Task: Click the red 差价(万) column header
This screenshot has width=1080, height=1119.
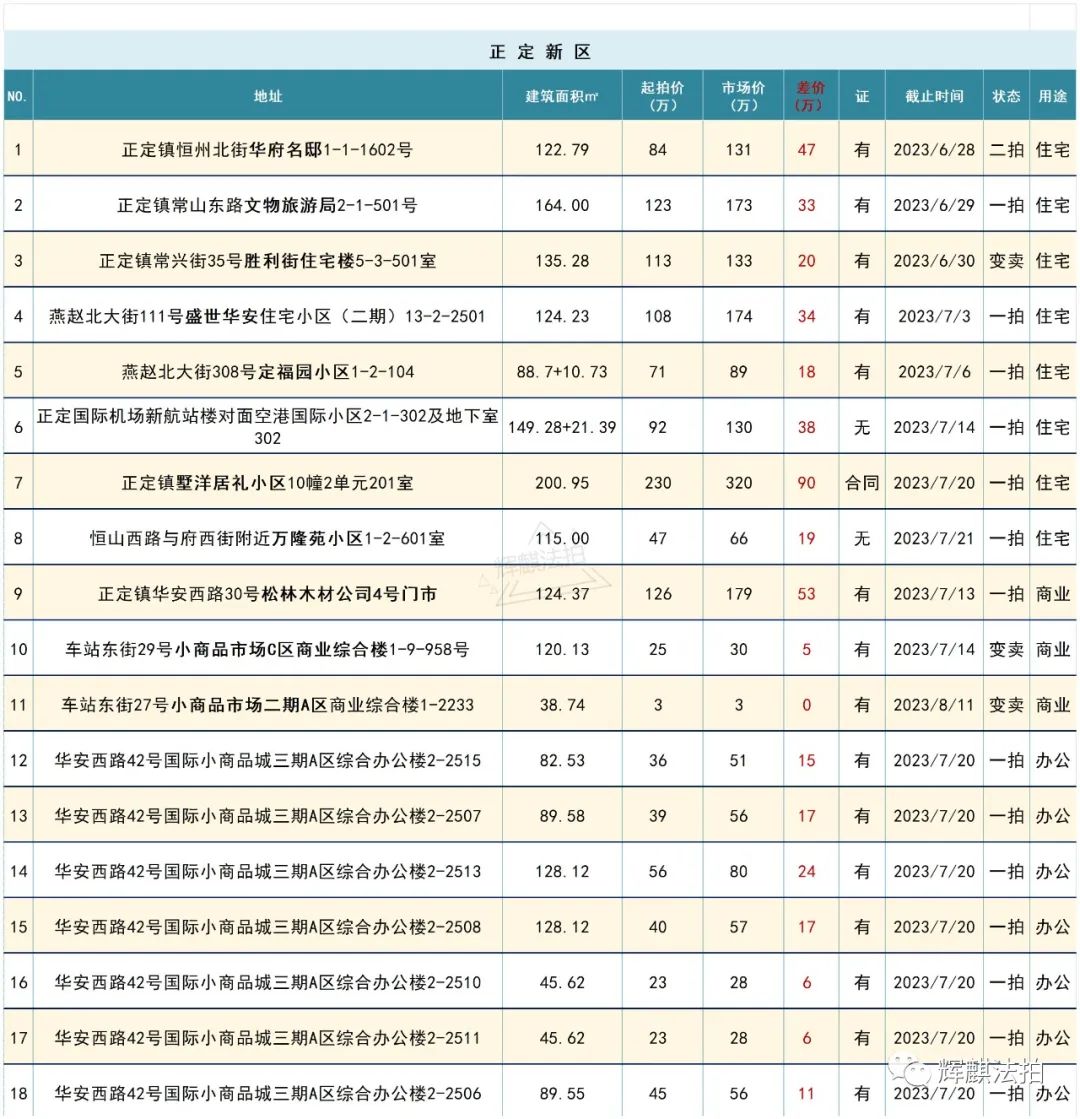Action: (x=810, y=96)
